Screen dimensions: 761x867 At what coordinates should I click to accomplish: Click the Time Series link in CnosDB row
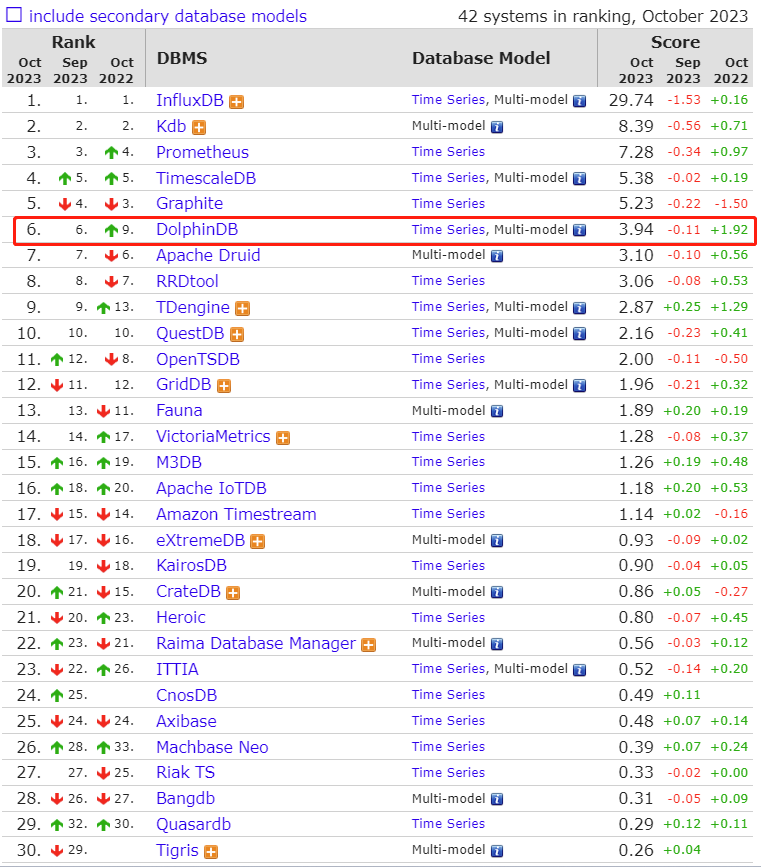tap(448, 694)
